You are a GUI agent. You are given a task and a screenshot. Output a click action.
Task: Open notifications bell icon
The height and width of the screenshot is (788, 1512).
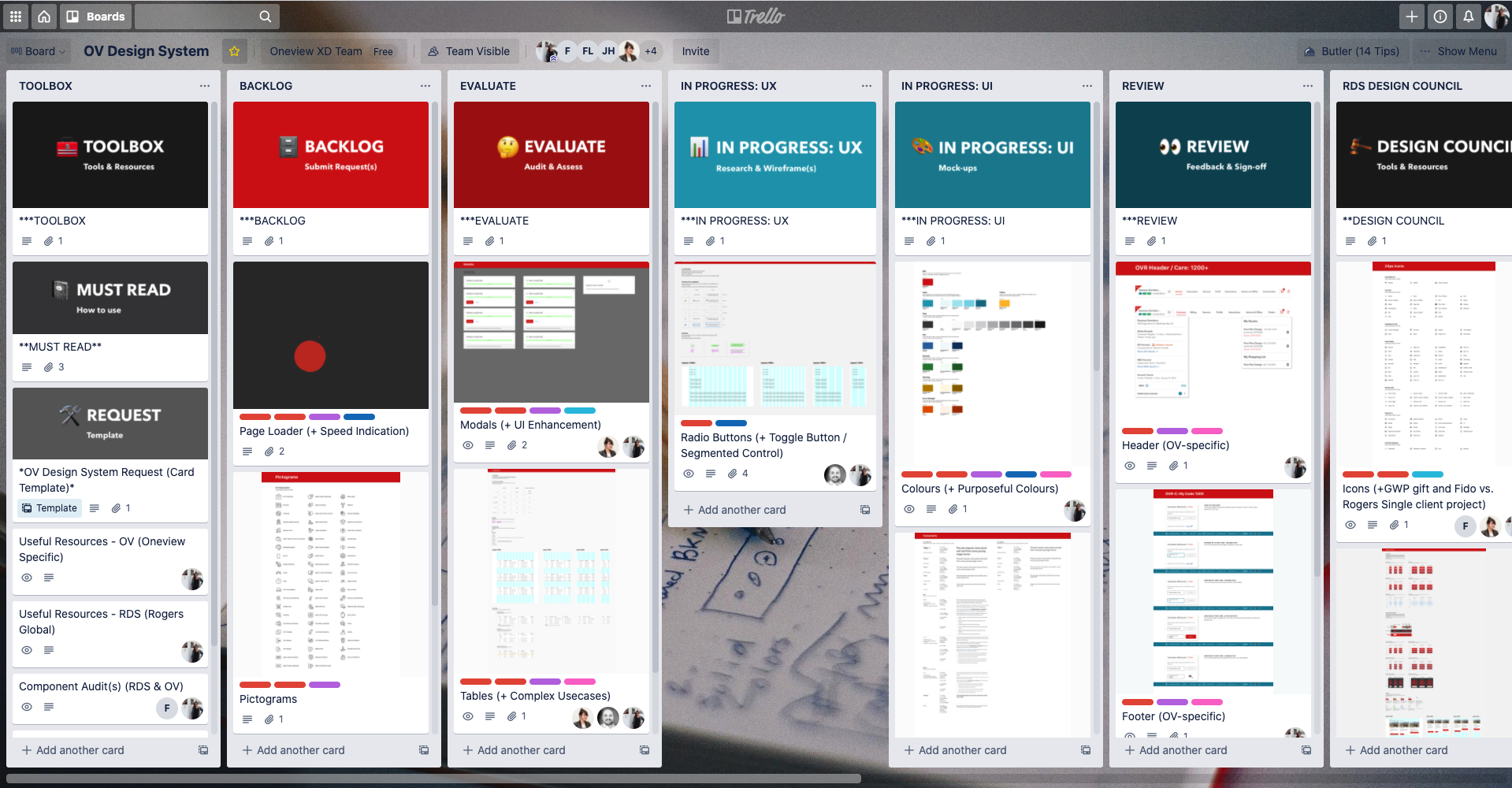coord(1469,16)
